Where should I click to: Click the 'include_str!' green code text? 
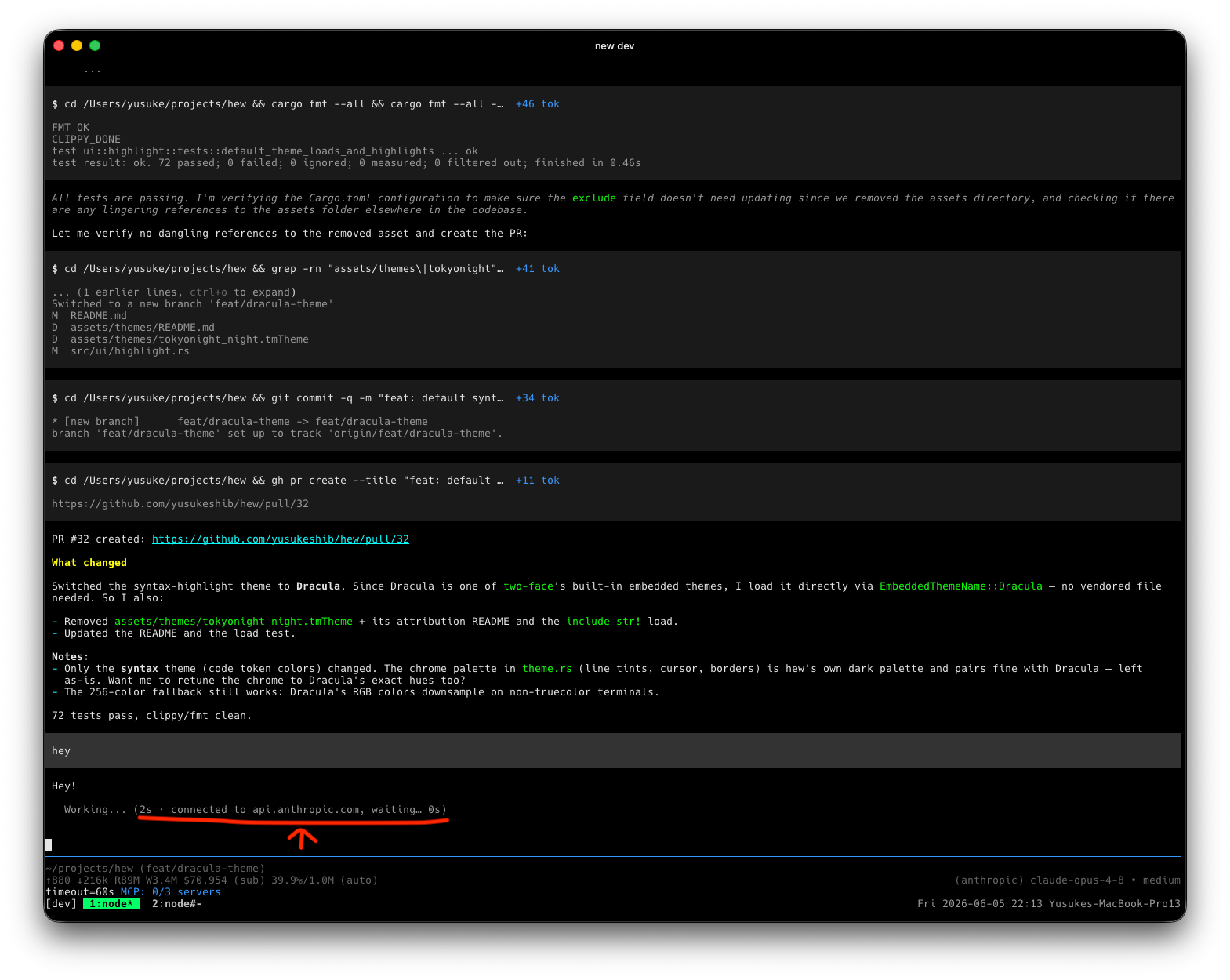point(604,622)
